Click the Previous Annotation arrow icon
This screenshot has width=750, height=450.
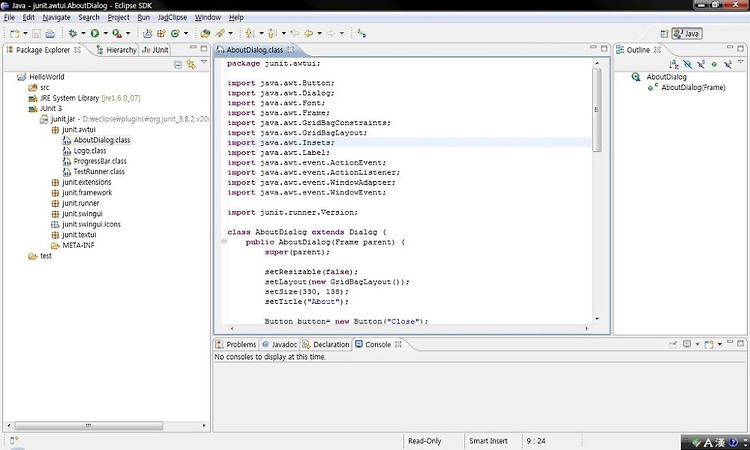pos(272,33)
